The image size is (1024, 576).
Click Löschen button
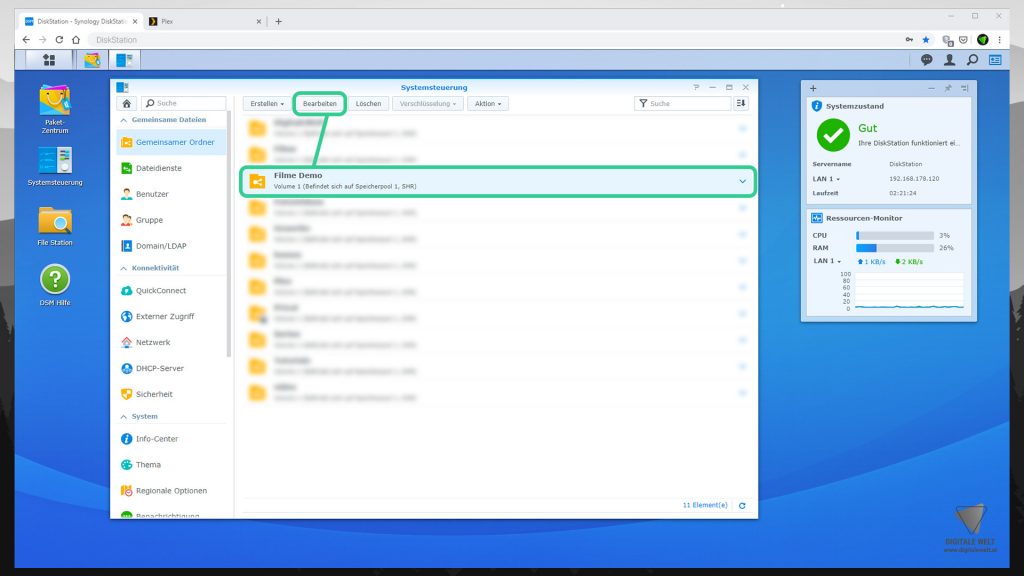(368, 104)
